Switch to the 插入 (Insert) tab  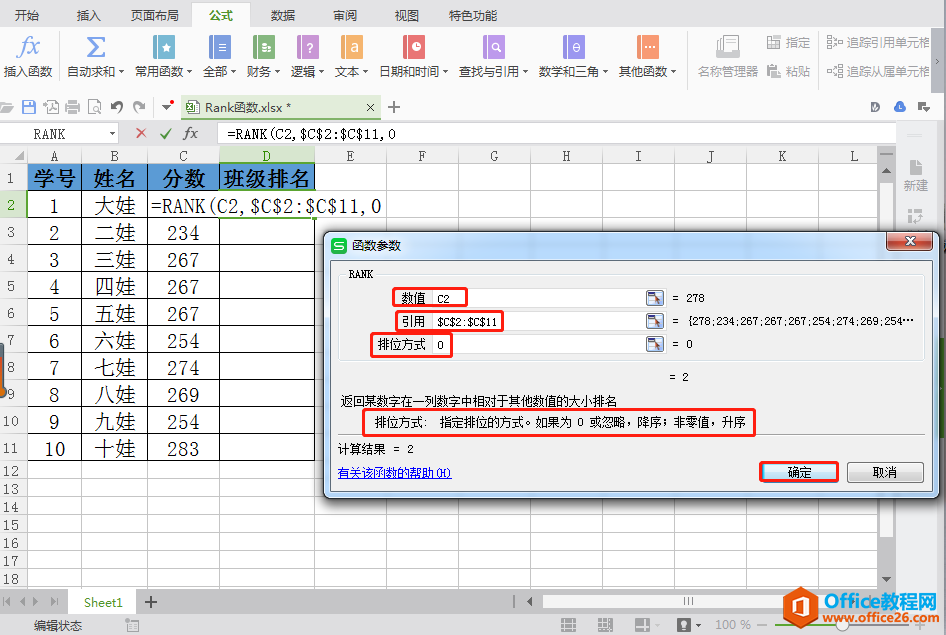pyautogui.click(x=88, y=15)
